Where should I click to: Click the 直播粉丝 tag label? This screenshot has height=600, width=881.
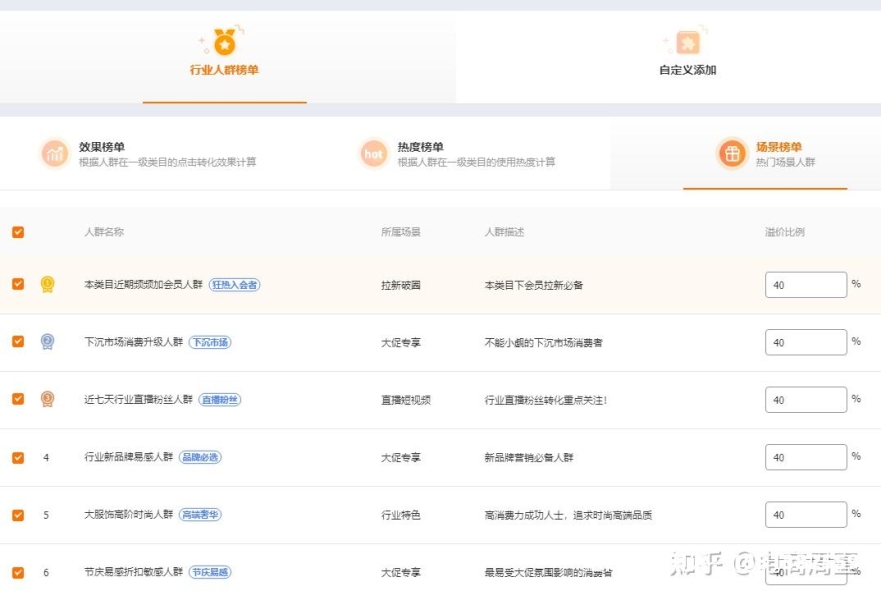220,400
